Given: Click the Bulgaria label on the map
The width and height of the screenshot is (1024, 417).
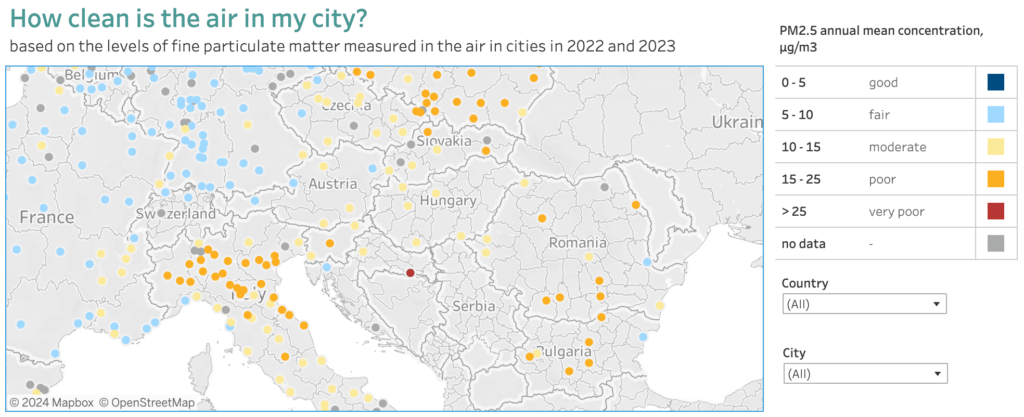Looking at the screenshot, I should coord(562,352).
